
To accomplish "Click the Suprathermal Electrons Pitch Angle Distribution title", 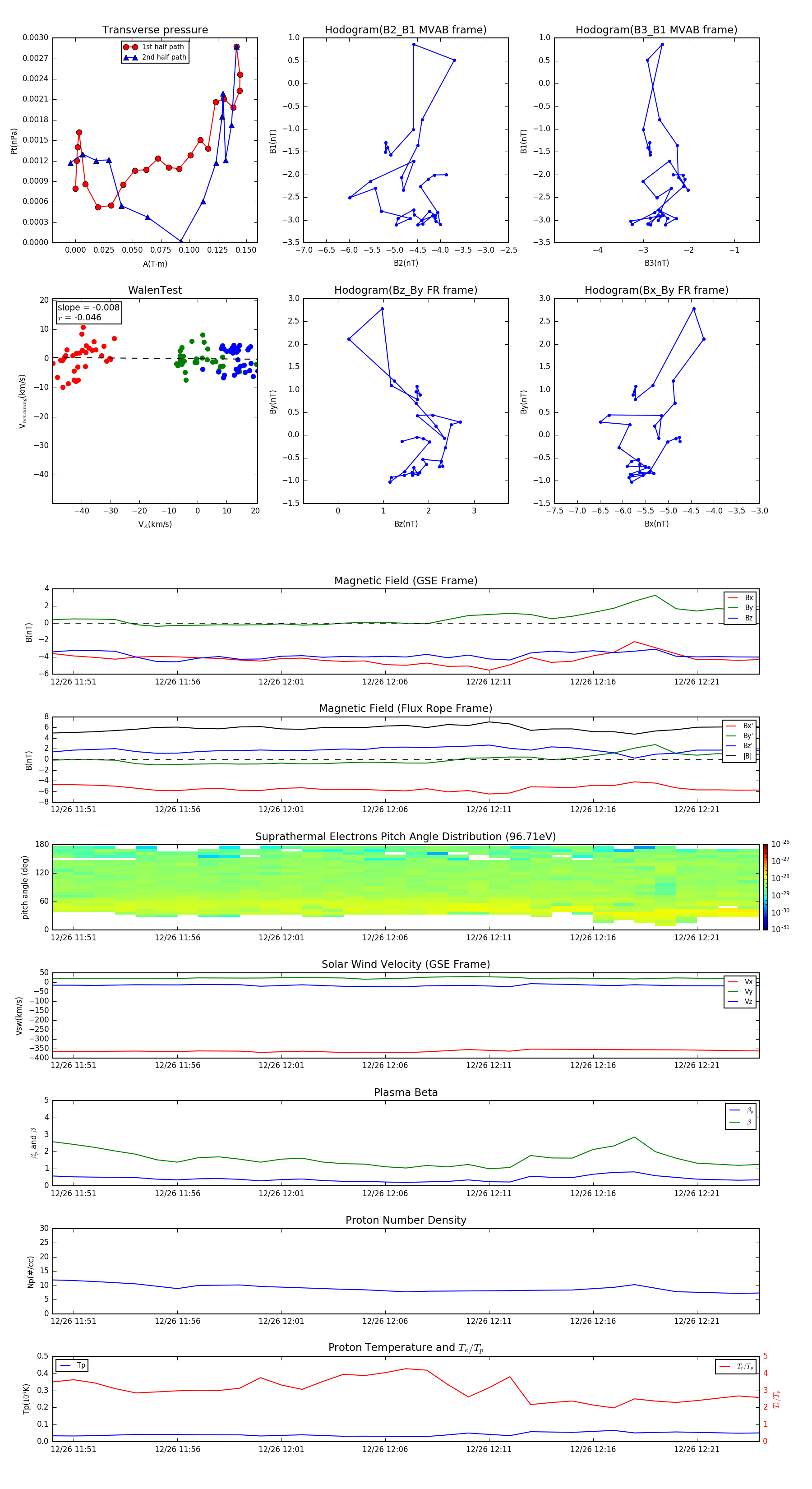I will [406, 837].
